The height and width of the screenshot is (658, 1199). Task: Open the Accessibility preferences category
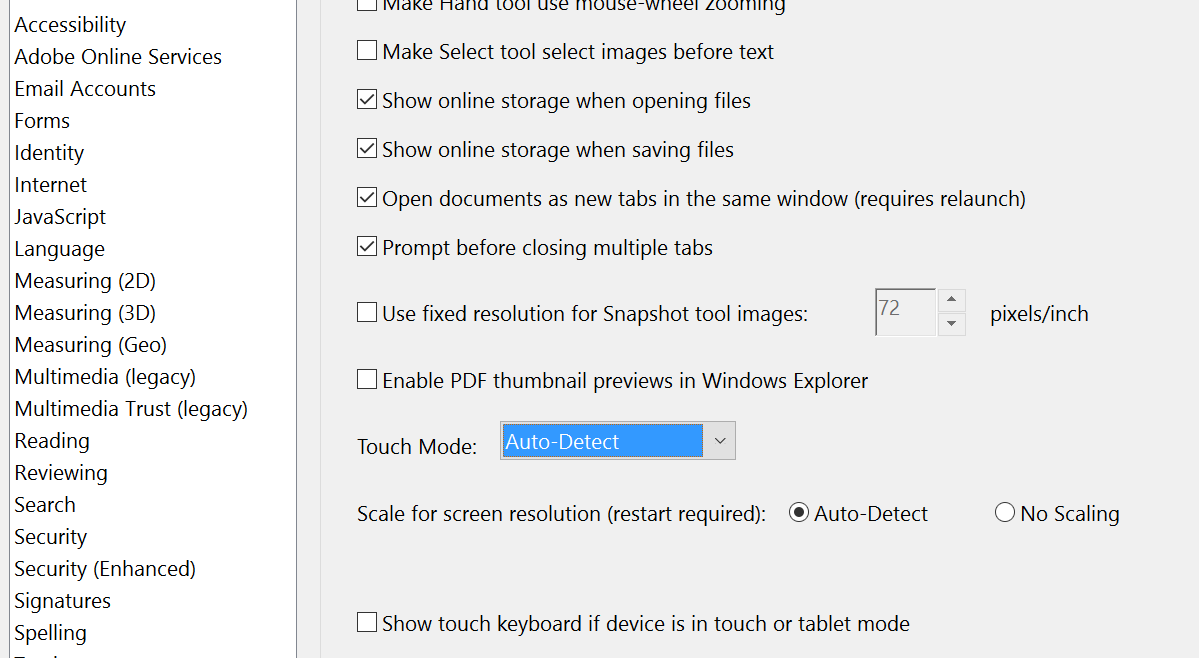pyautogui.click(x=70, y=24)
